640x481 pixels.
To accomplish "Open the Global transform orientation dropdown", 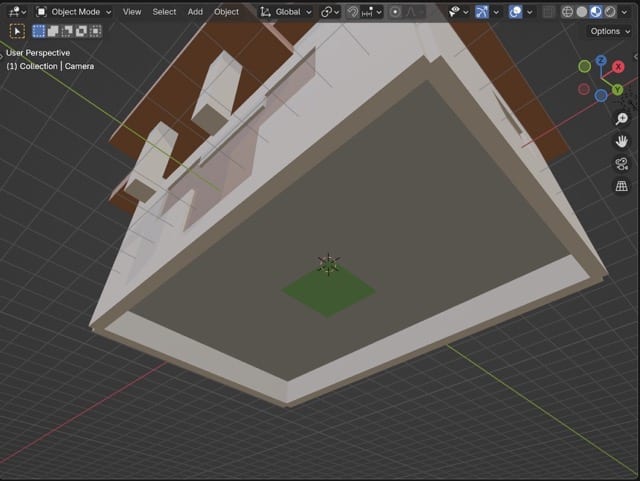I will (x=286, y=12).
